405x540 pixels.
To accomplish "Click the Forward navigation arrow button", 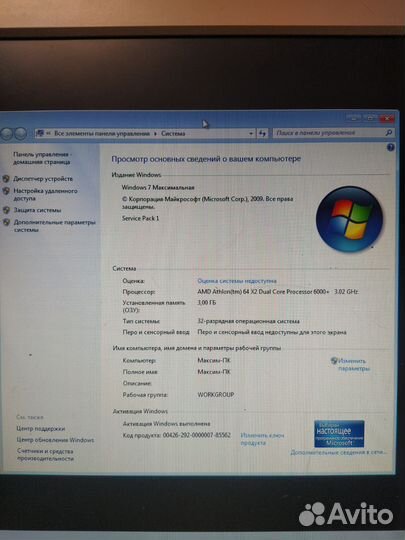I will (21, 134).
